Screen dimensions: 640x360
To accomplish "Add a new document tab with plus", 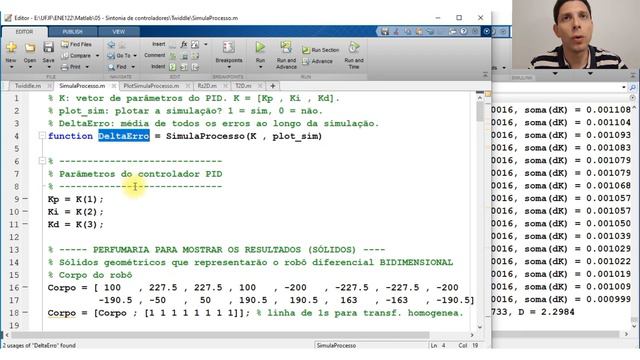I will [x=273, y=86].
